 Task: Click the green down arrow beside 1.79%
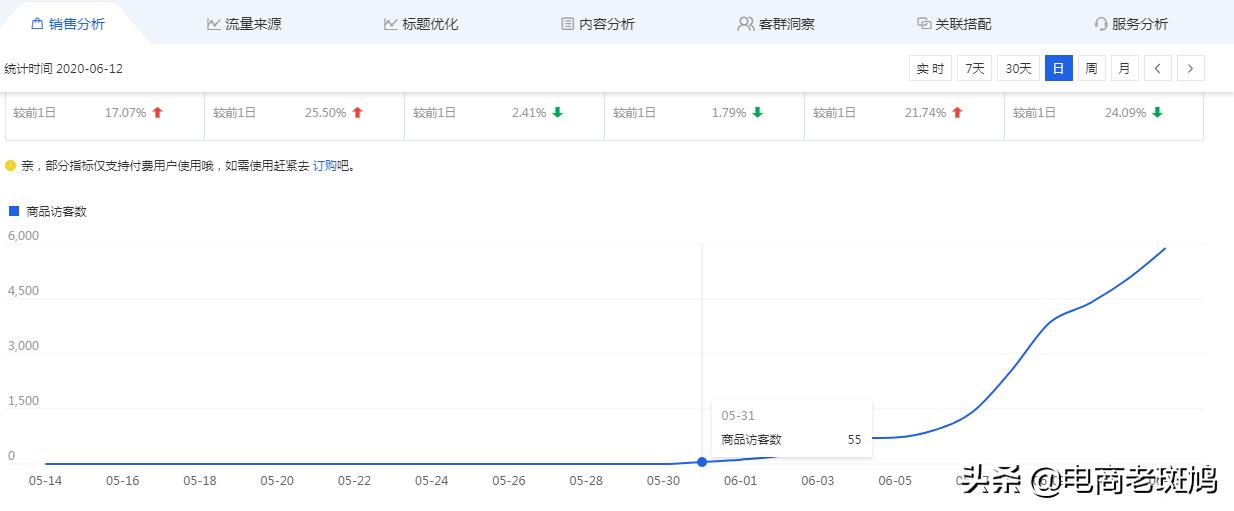[757, 113]
